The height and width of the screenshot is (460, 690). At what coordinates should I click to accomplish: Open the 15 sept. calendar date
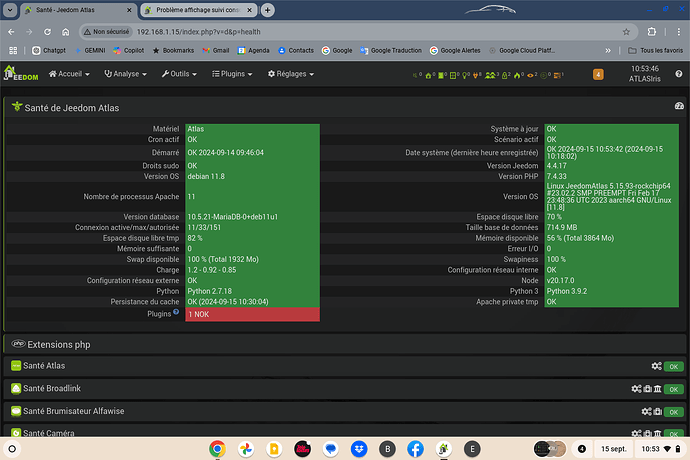[613, 449]
